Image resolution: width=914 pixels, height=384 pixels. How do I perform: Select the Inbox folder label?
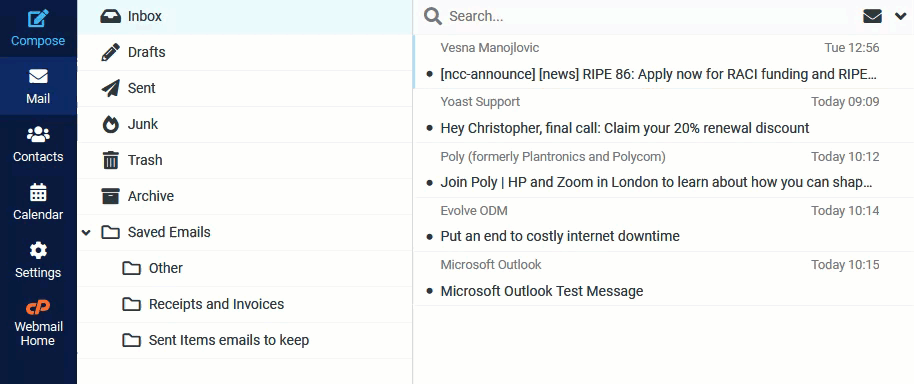coord(145,16)
